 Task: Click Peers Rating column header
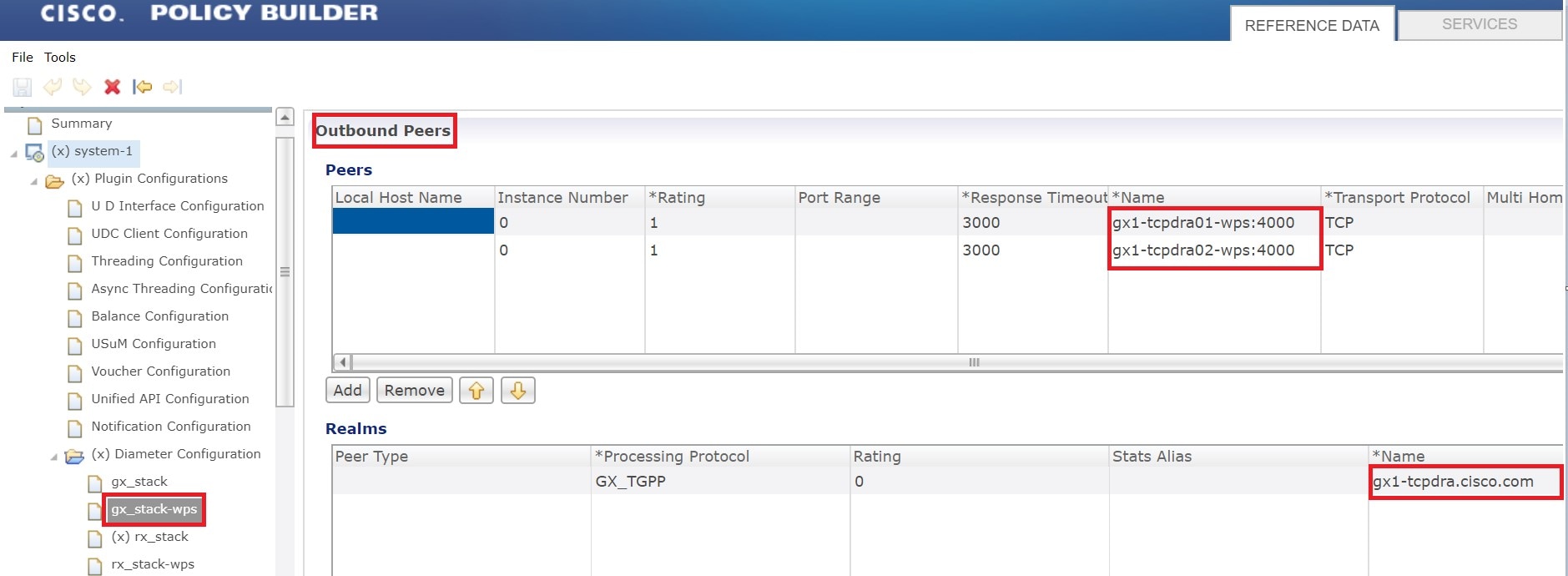point(720,198)
